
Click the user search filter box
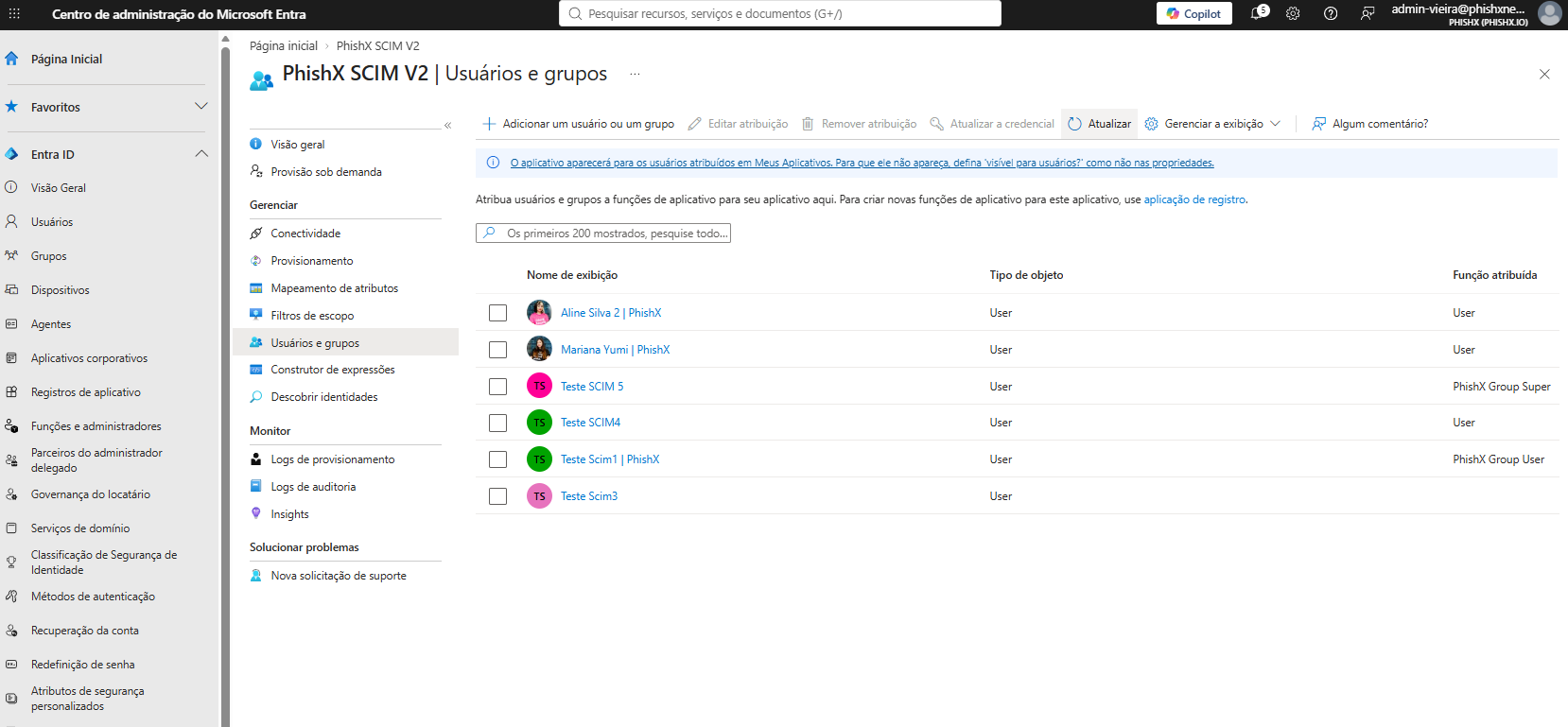603,233
